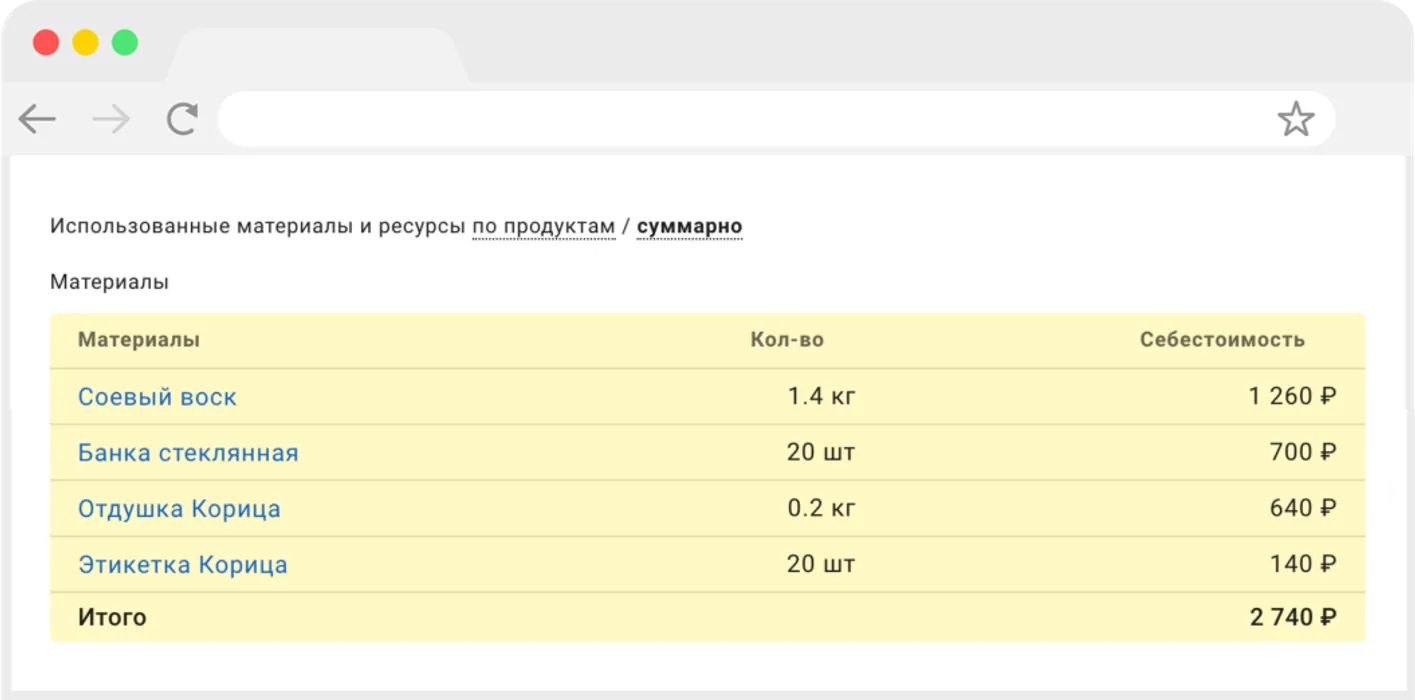Select the empty browser tab
Screen dimensions: 1415x700
click(x=317, y=56)
